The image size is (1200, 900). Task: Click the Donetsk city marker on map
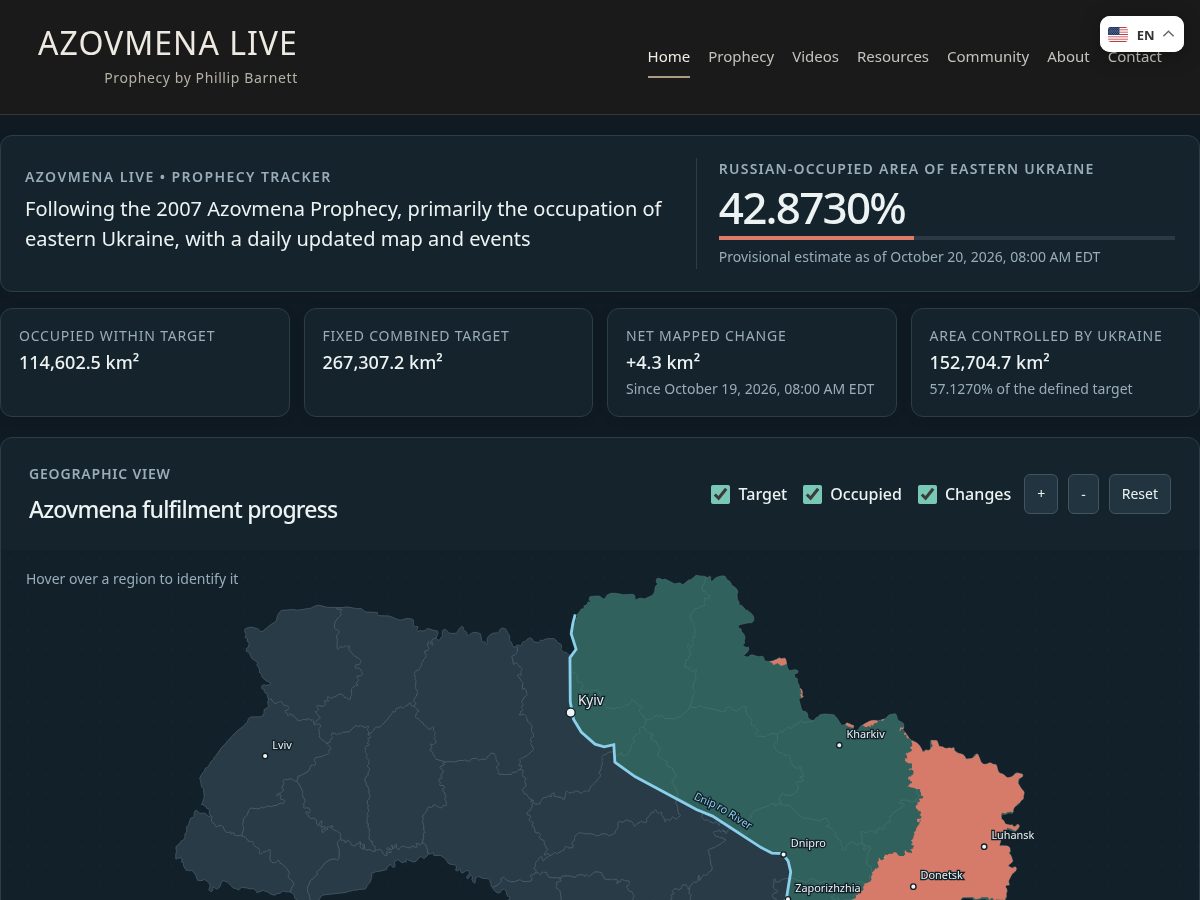(913, 886)
